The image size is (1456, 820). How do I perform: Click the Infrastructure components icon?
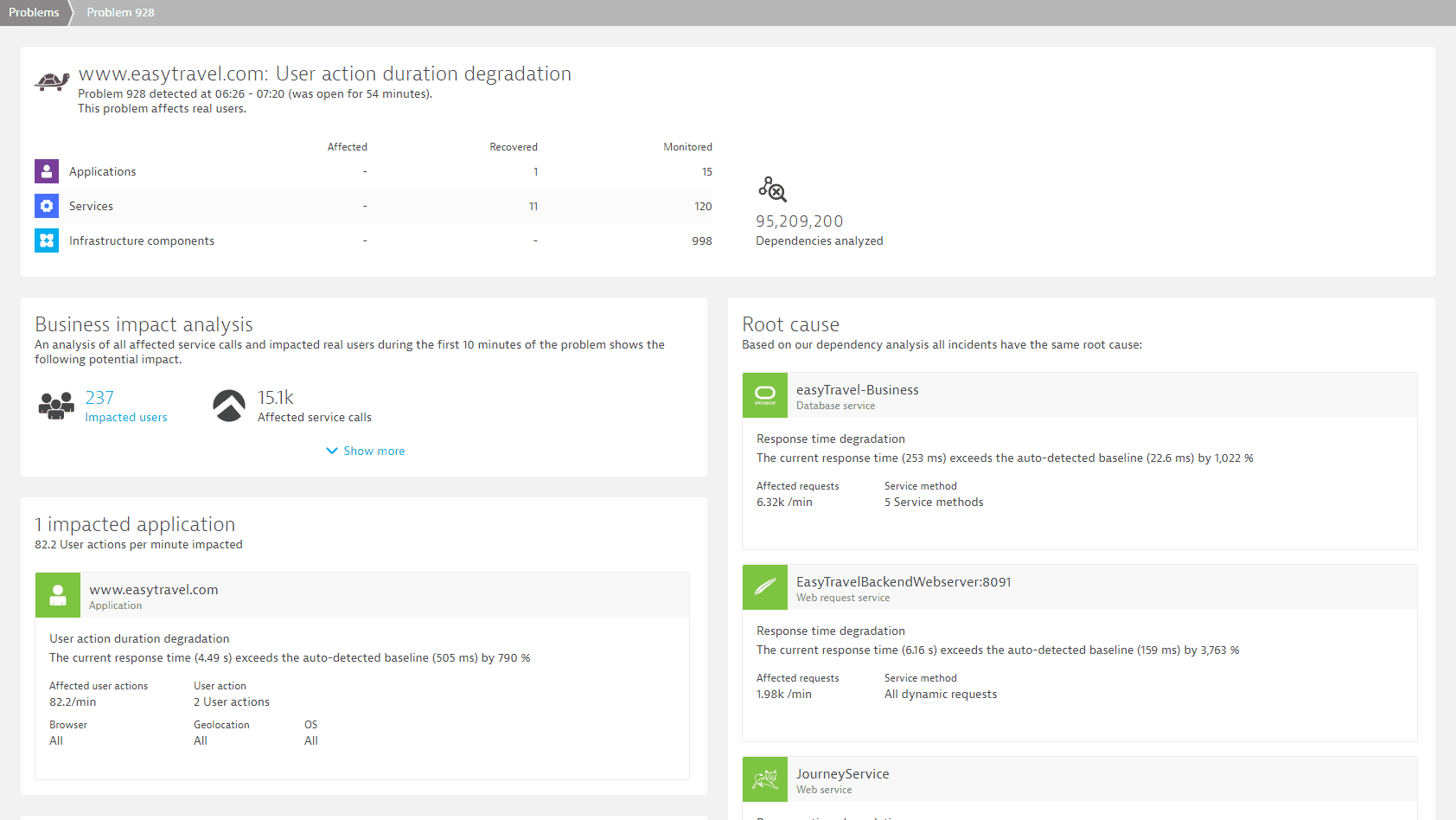pos(47,240)
